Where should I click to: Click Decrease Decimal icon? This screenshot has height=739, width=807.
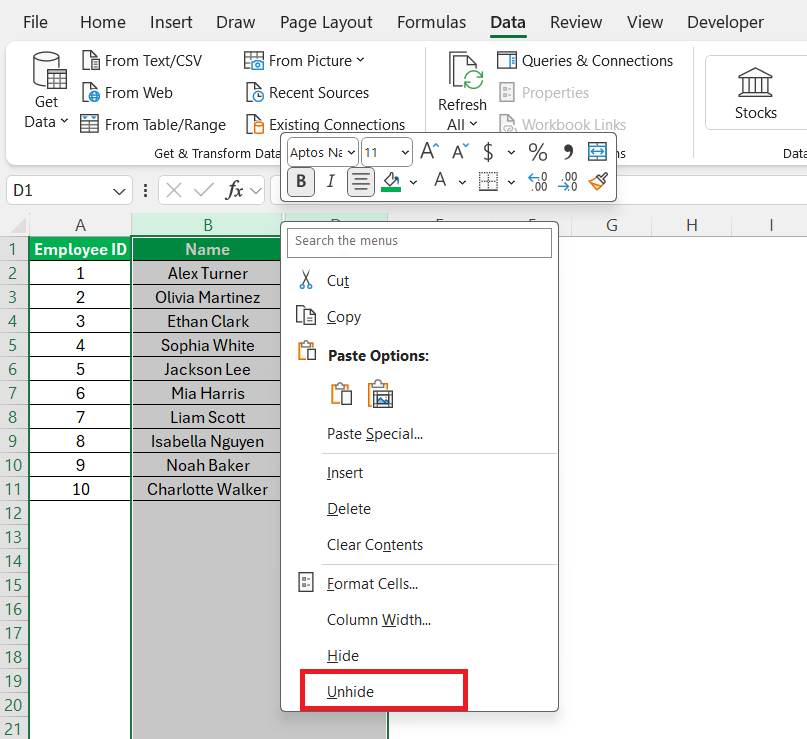tap(568, 182)
